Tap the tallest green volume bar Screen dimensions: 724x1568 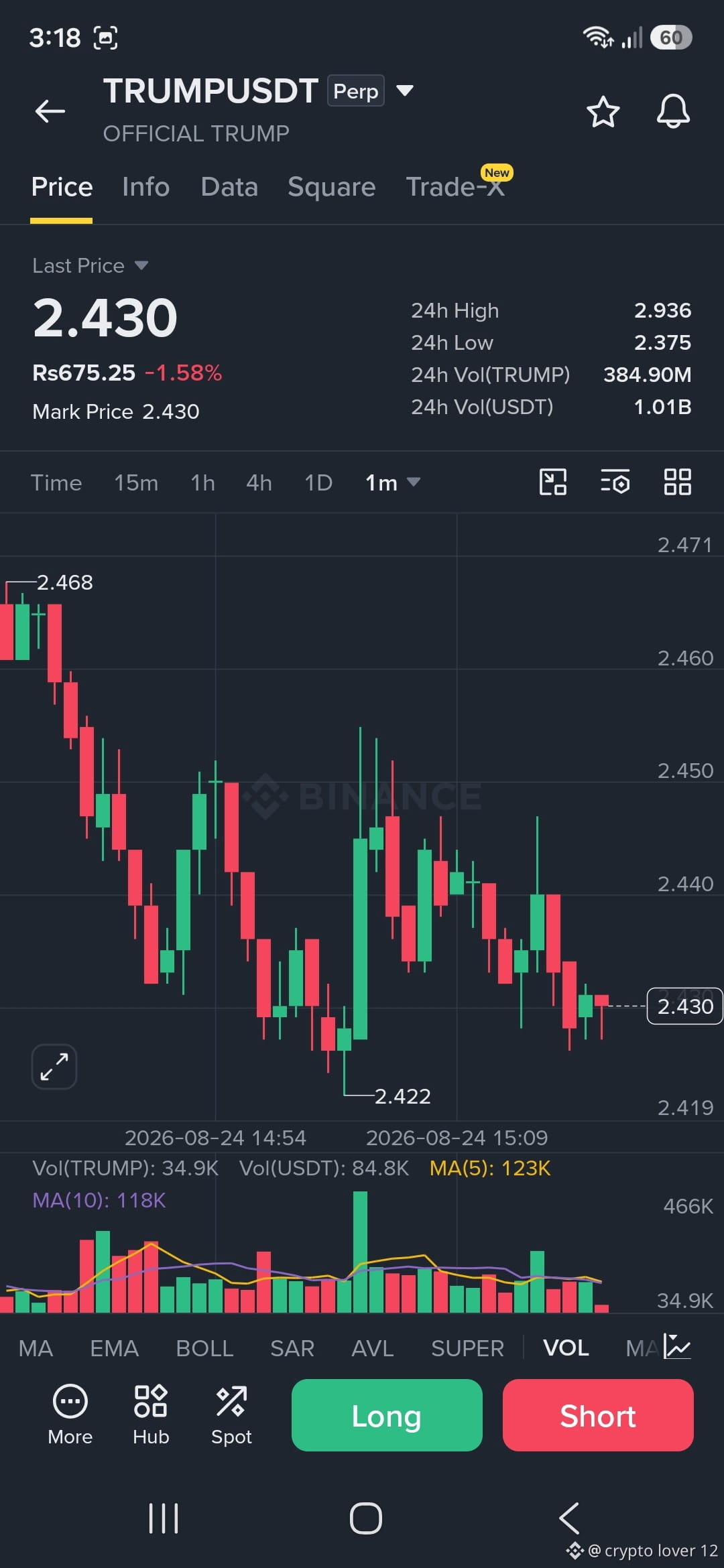[360, 1251]
